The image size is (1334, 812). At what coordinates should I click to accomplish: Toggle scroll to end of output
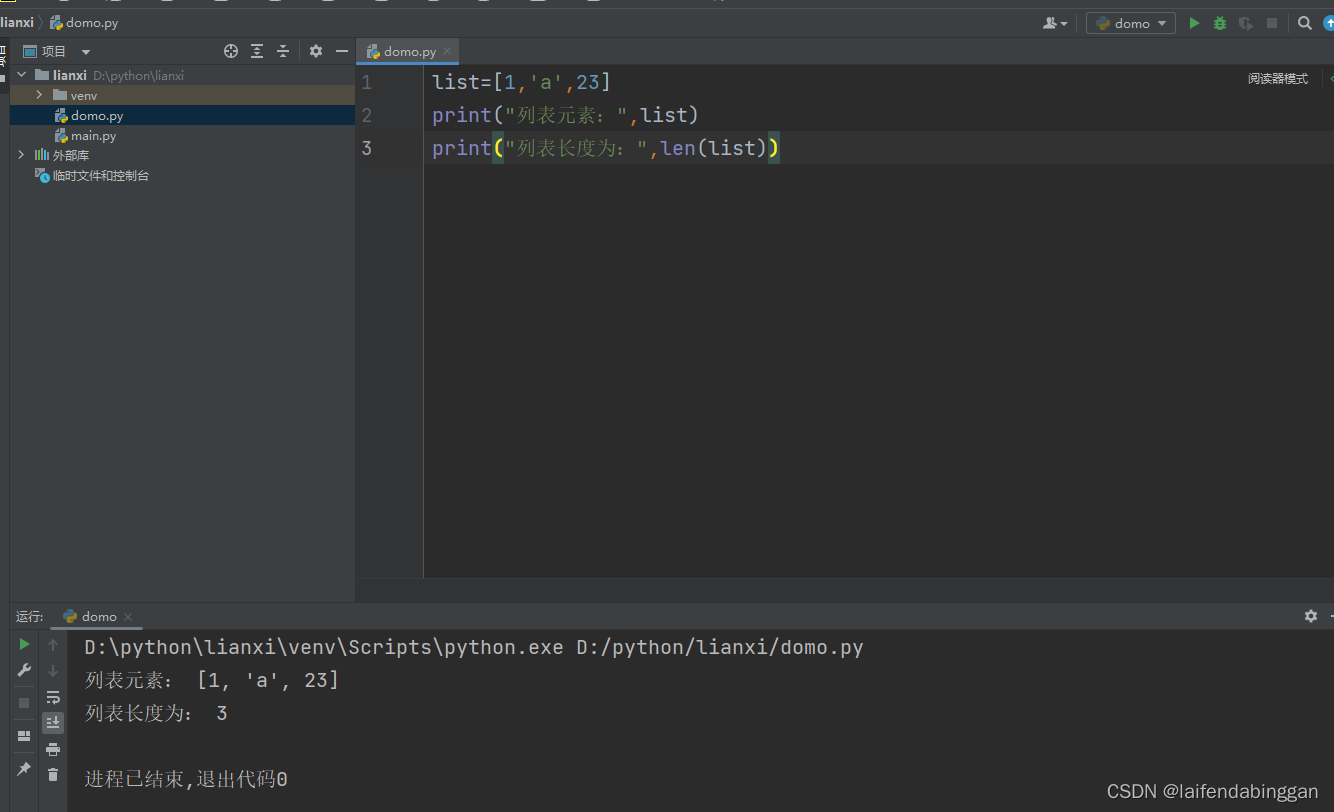(53, 722)
